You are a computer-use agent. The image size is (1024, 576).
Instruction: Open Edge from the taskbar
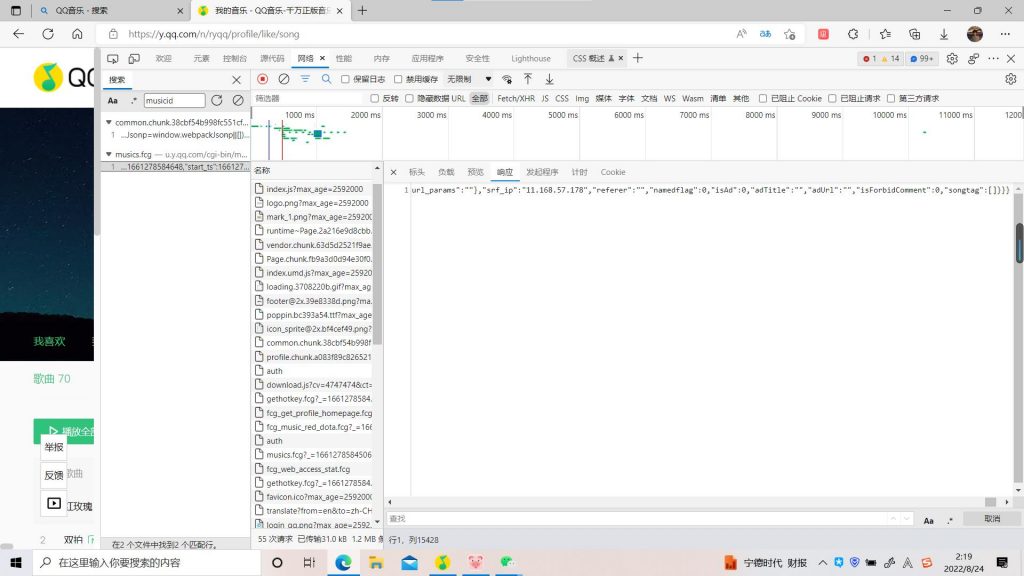(x=344, y=562)
